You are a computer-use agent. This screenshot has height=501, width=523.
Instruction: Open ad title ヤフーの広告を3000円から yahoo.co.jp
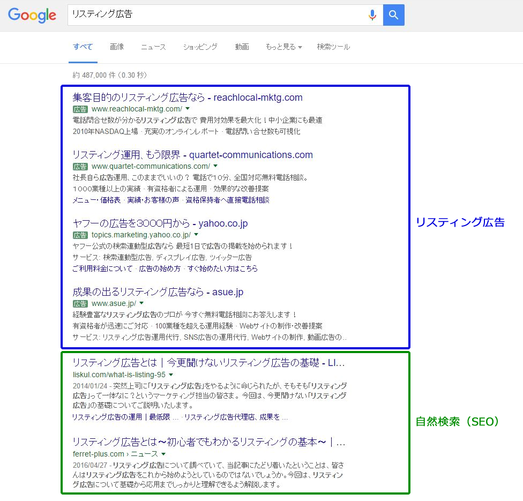tap(160, 223)
